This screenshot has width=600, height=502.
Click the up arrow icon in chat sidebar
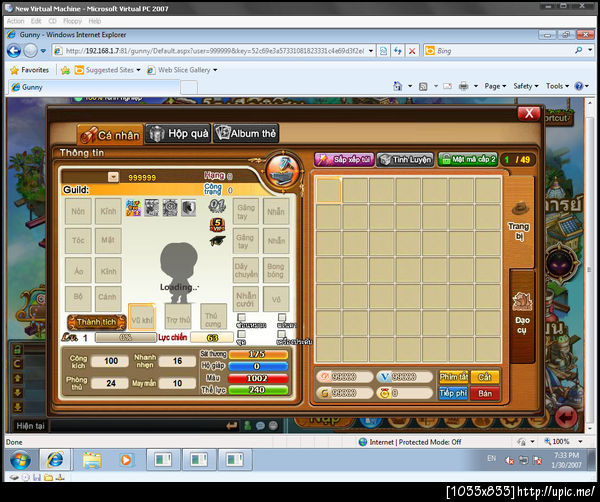click(x=18, y=378)
